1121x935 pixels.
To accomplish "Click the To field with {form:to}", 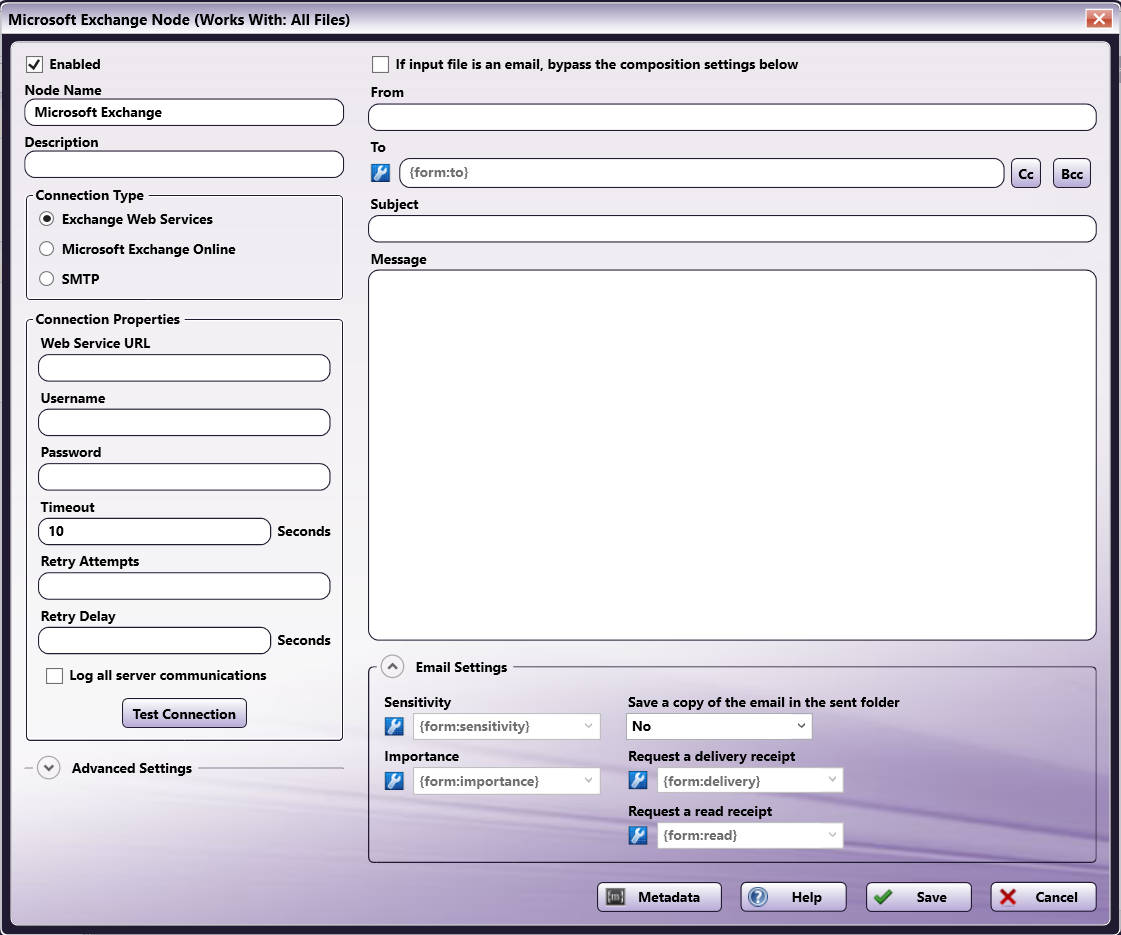I will pyautogui.click(x=701, y=173).
